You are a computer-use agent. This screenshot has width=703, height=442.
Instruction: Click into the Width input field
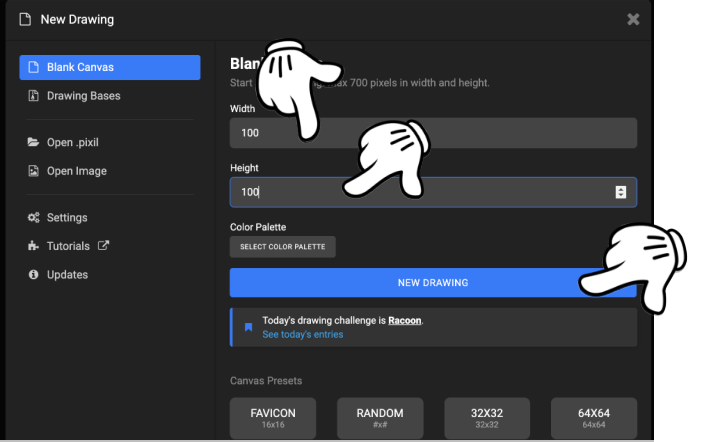click(x=433, y=133)
